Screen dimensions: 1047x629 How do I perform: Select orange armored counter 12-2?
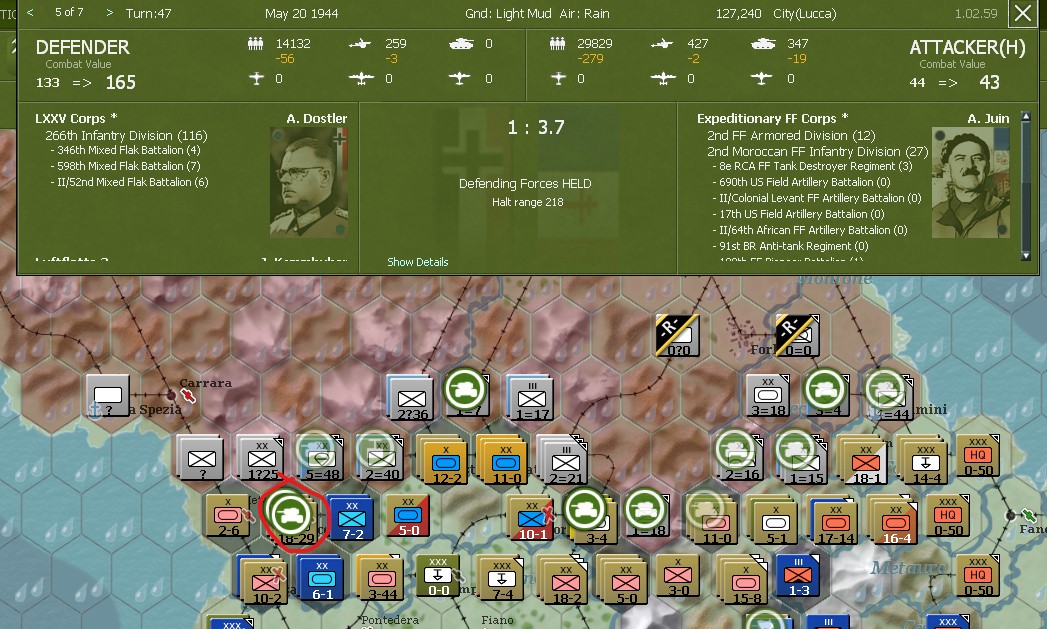[x=445, y=461]
